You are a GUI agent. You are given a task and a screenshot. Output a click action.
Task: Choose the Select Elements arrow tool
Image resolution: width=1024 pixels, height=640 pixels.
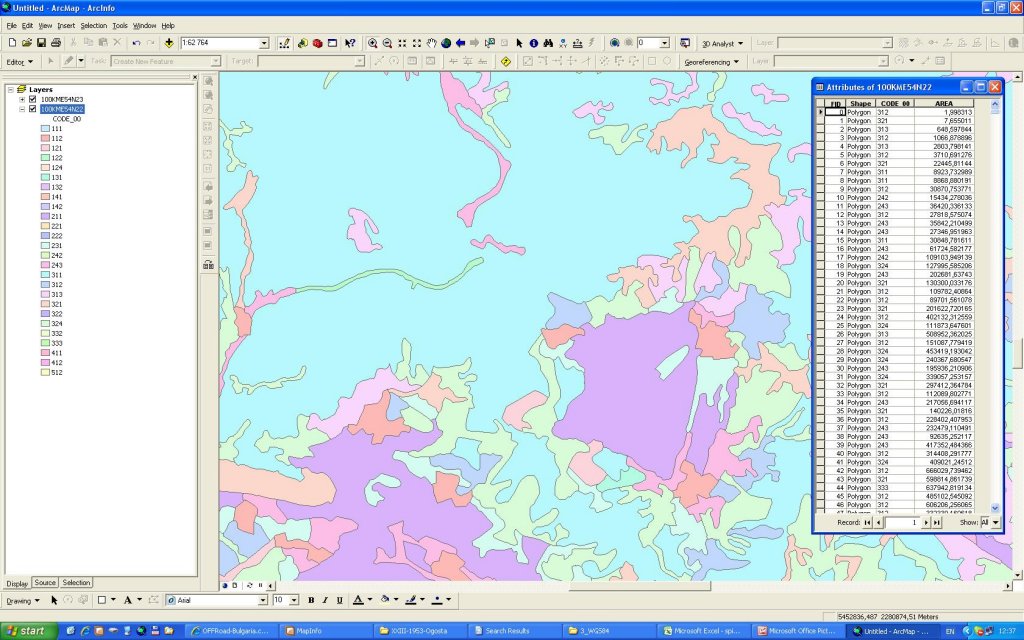point(519,43)
